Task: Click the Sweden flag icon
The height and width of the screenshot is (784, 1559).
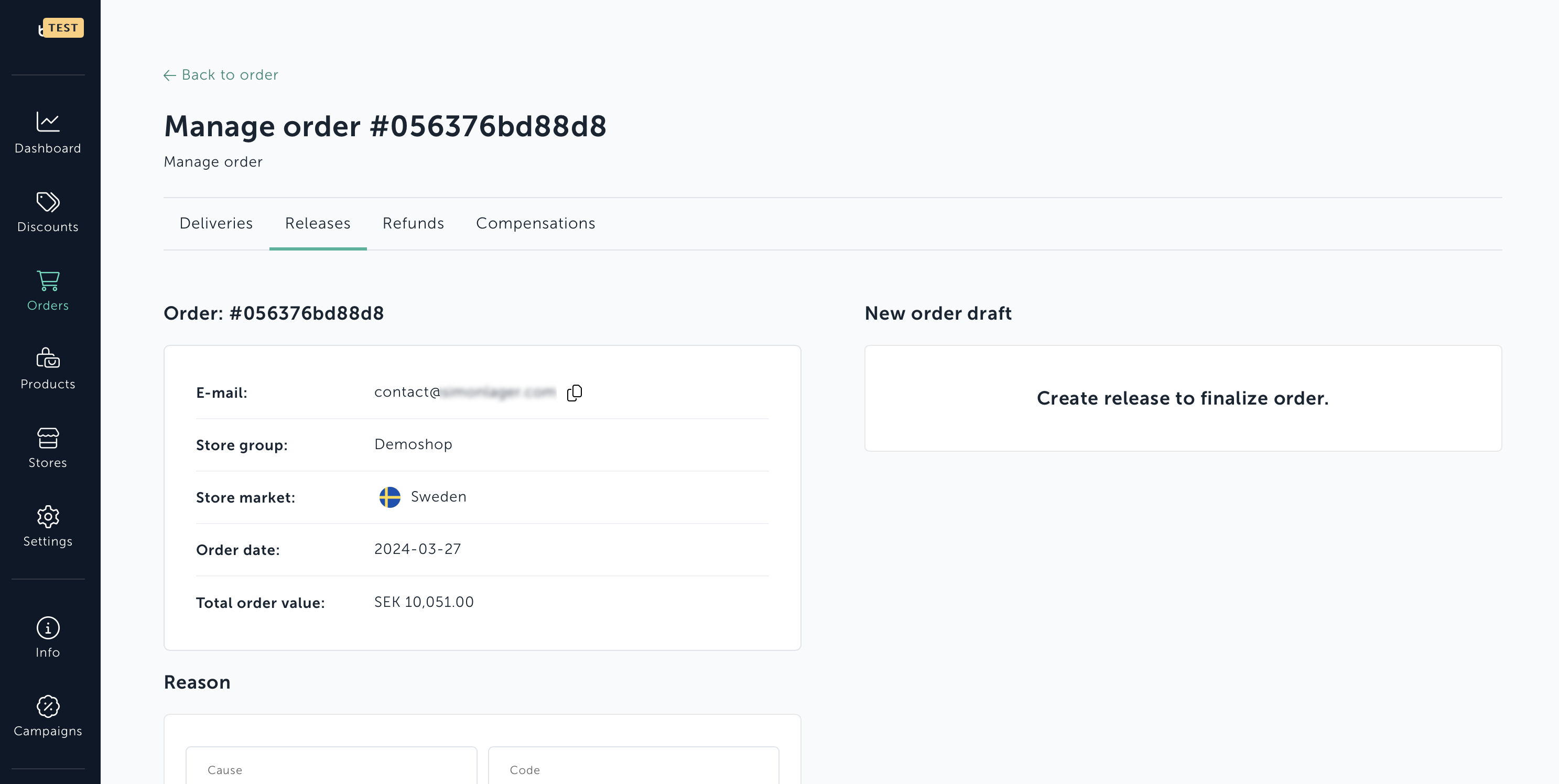Action: pos(390,497)
